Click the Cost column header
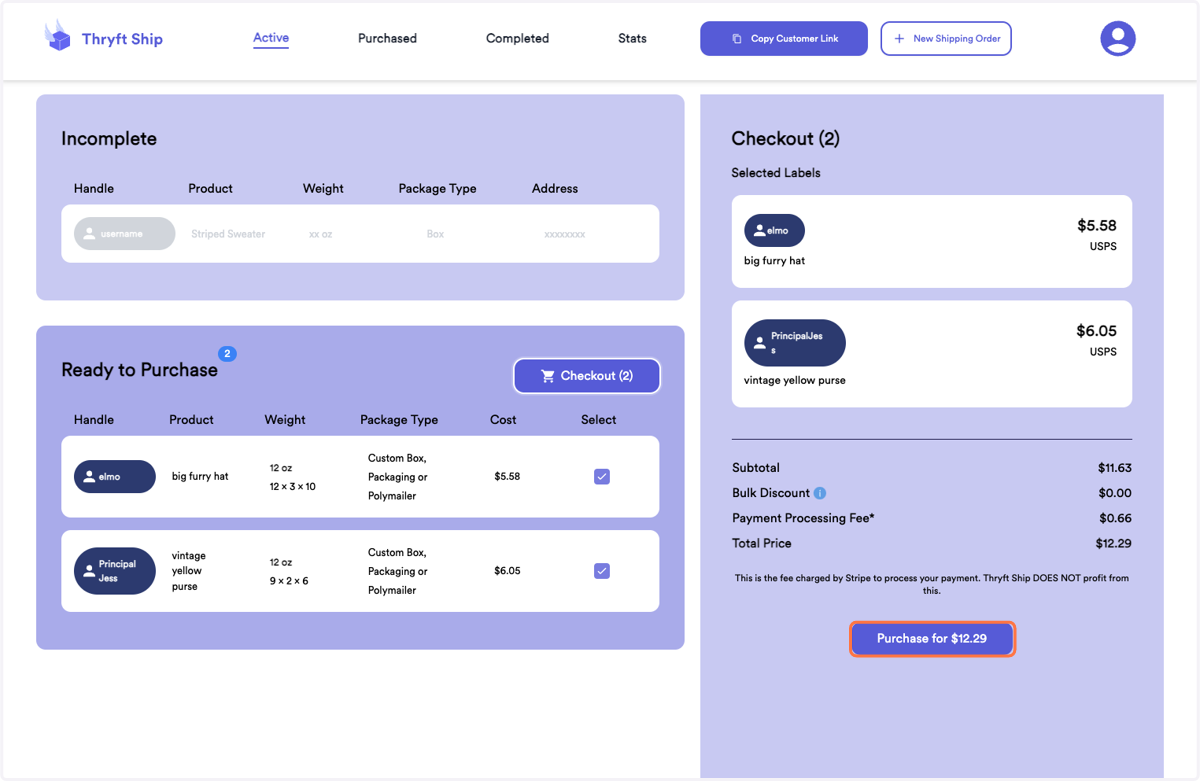The width and height of the screenshot is (1200, 781). (503, 420)
